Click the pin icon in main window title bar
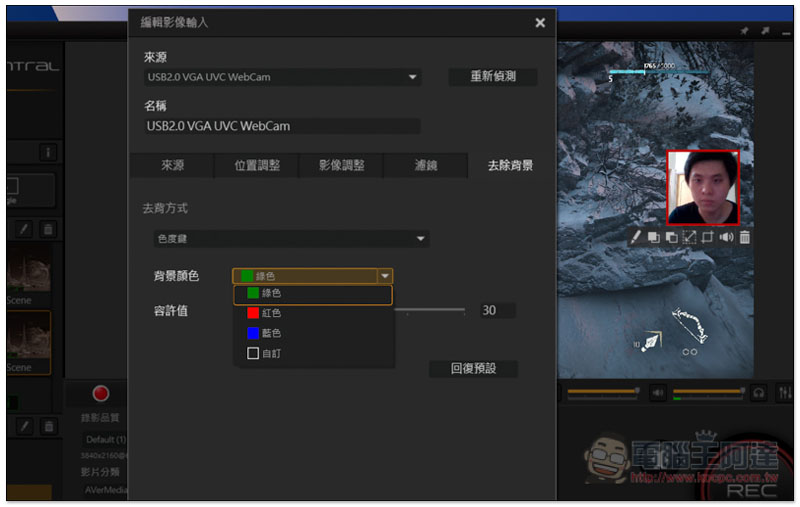800x507 pixels. coord(744,31)
